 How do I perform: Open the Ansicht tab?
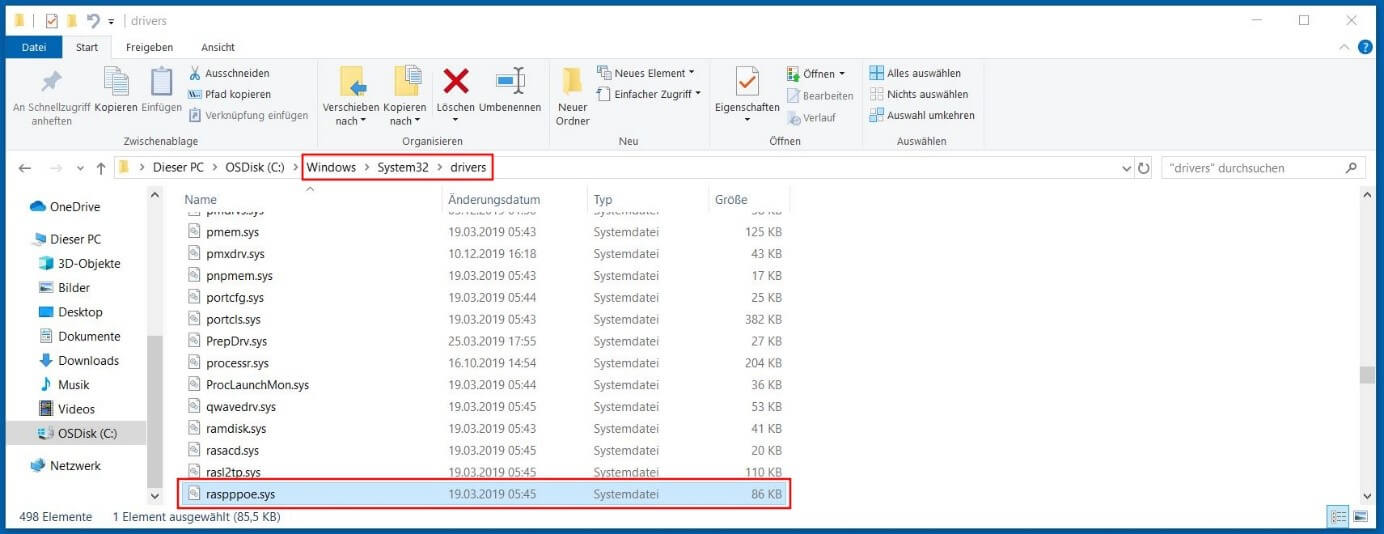pos(218,47)
